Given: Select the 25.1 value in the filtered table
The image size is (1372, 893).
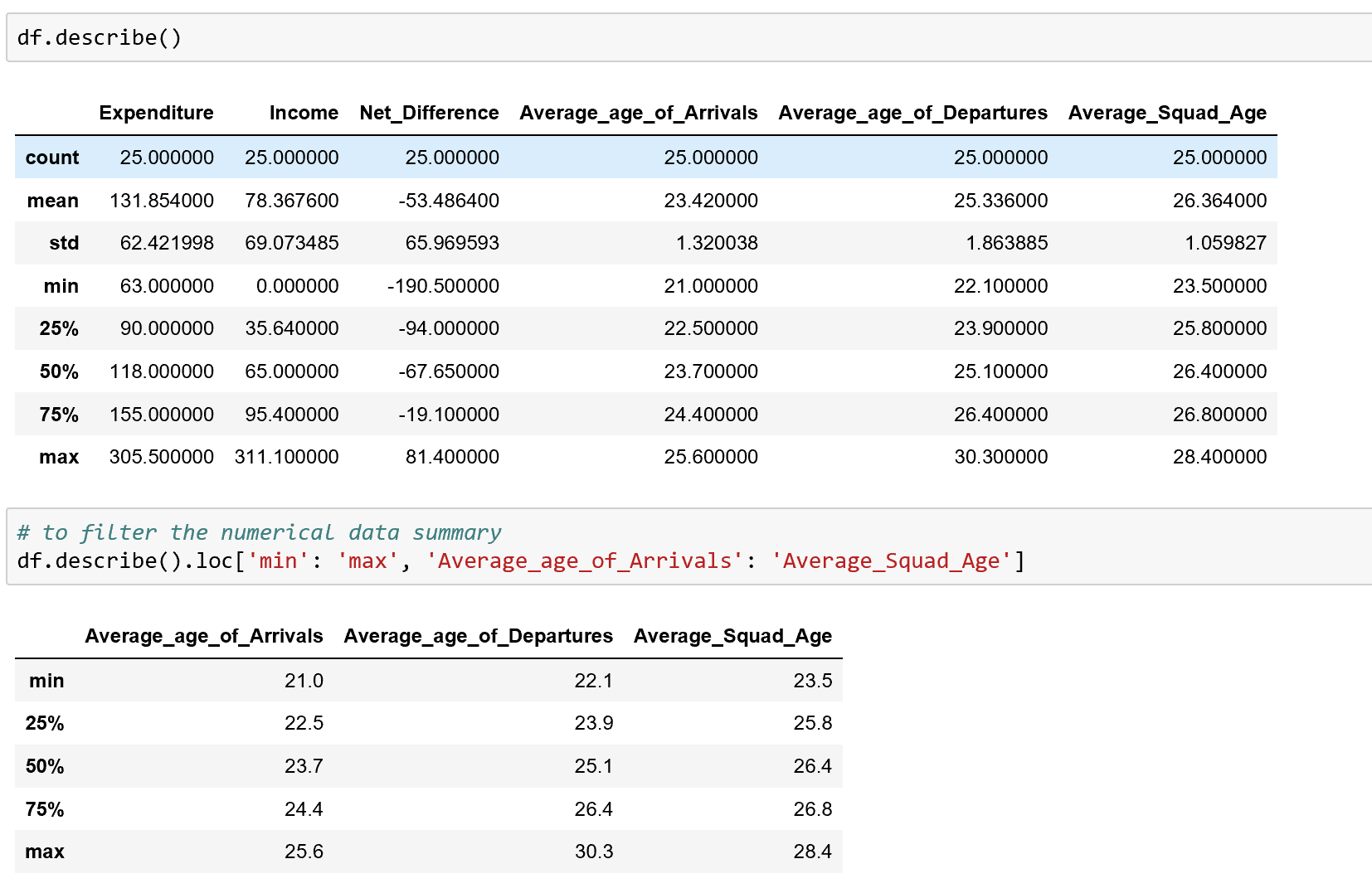Looking at the screenshot, I should pyautogui.click(x=593, y=766).
